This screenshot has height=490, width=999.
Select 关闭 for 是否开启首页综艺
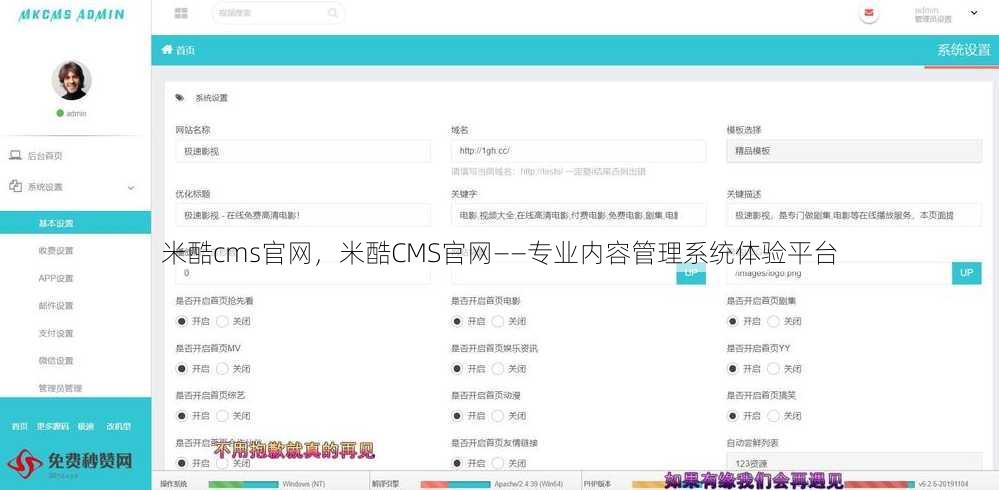click(x=222, y=415)
